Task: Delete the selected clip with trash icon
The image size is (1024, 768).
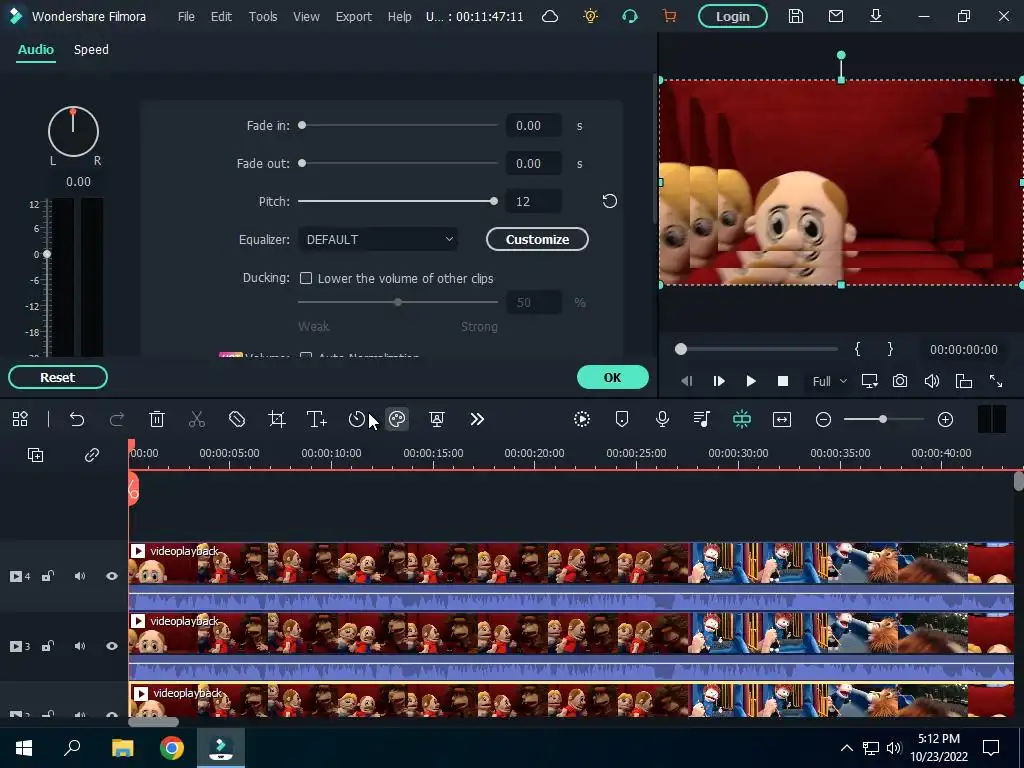Action: pyautogui.click(x=157, y=419)
